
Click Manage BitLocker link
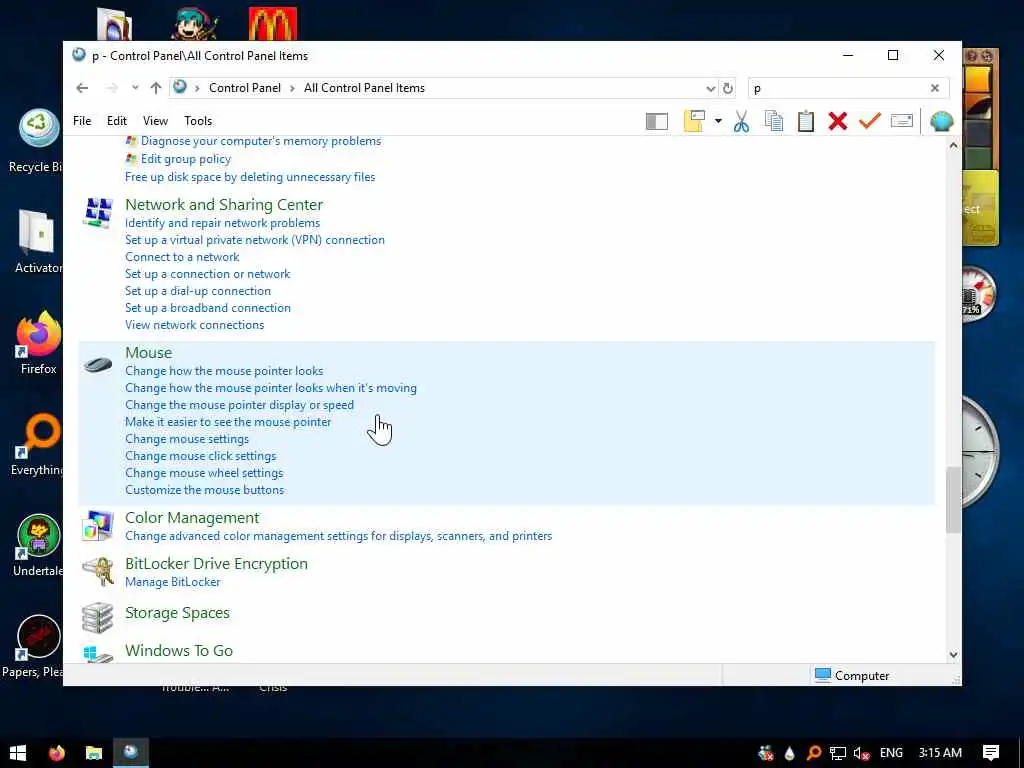[173, 582]
